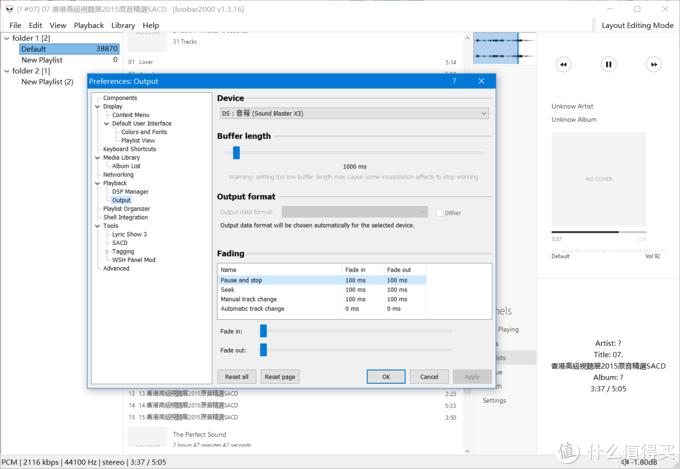Open the File menu
Image resolution: width=680 pixels, height=469 pixels.
[15, 25]
